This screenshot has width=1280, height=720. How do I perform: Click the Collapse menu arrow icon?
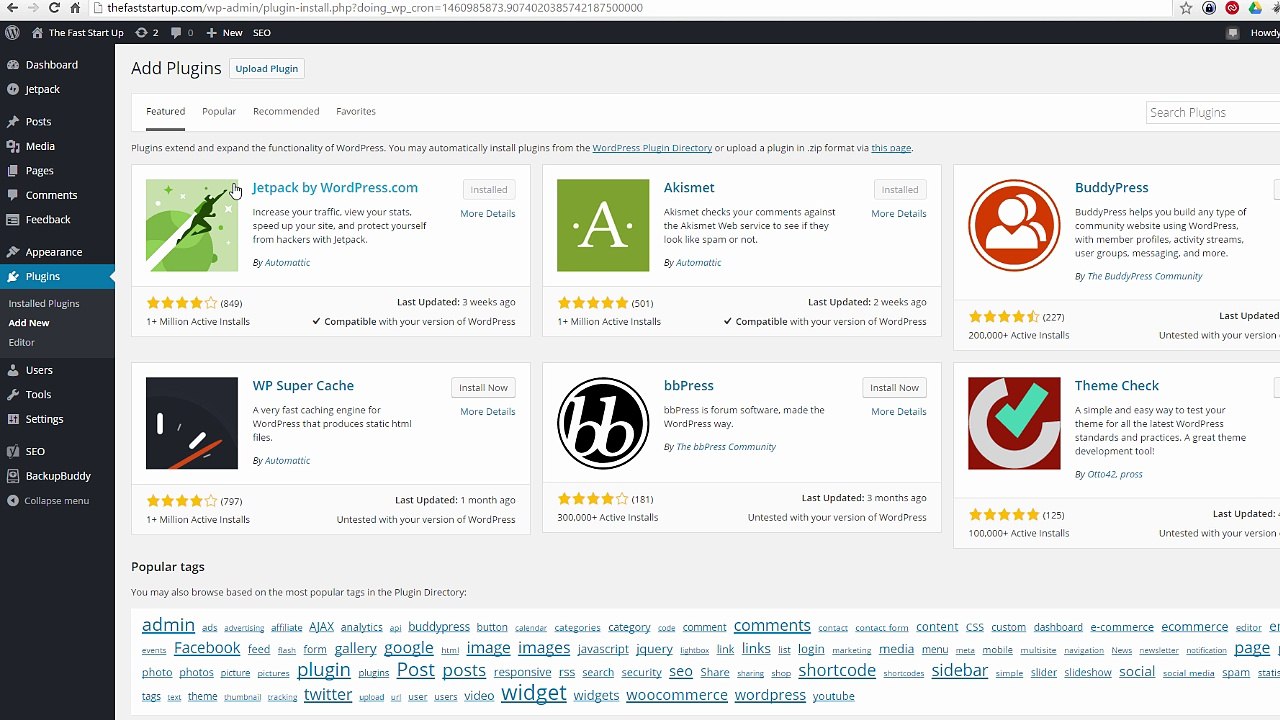pyautogui.click(x=13, y=500)
